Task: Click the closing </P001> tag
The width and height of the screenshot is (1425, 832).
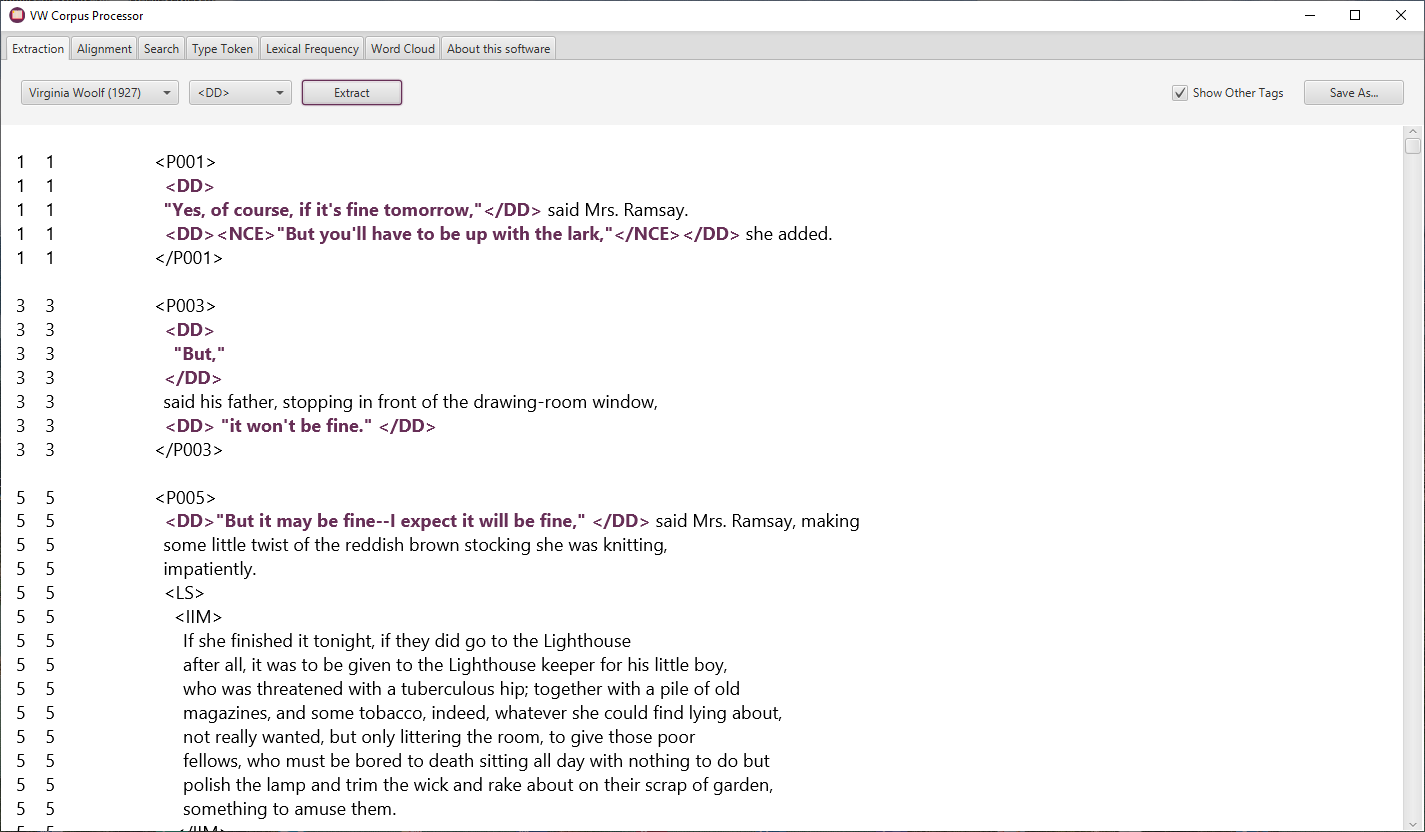Action: click(x=189, y=258)
